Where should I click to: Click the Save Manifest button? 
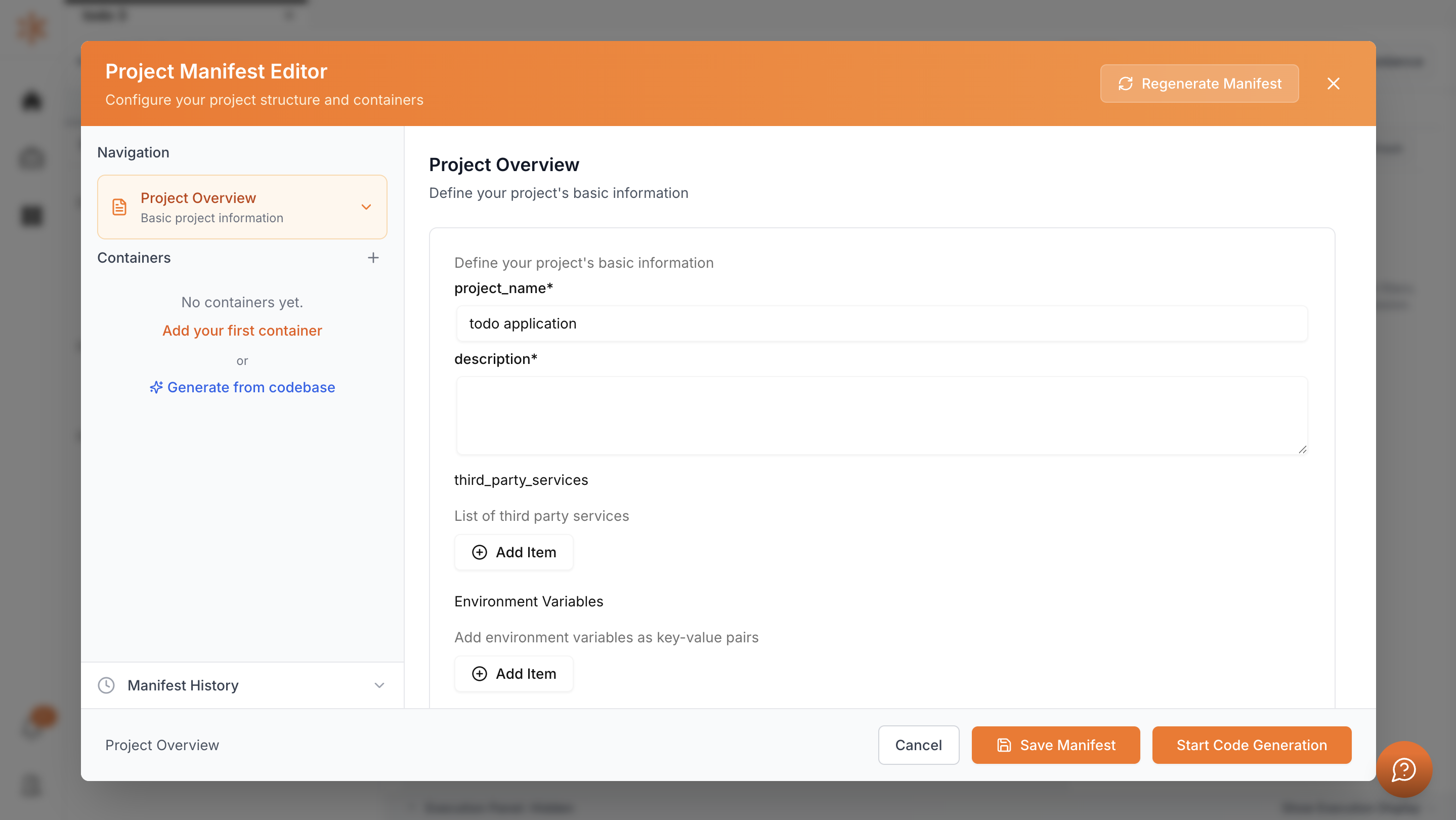(1055, 746)
